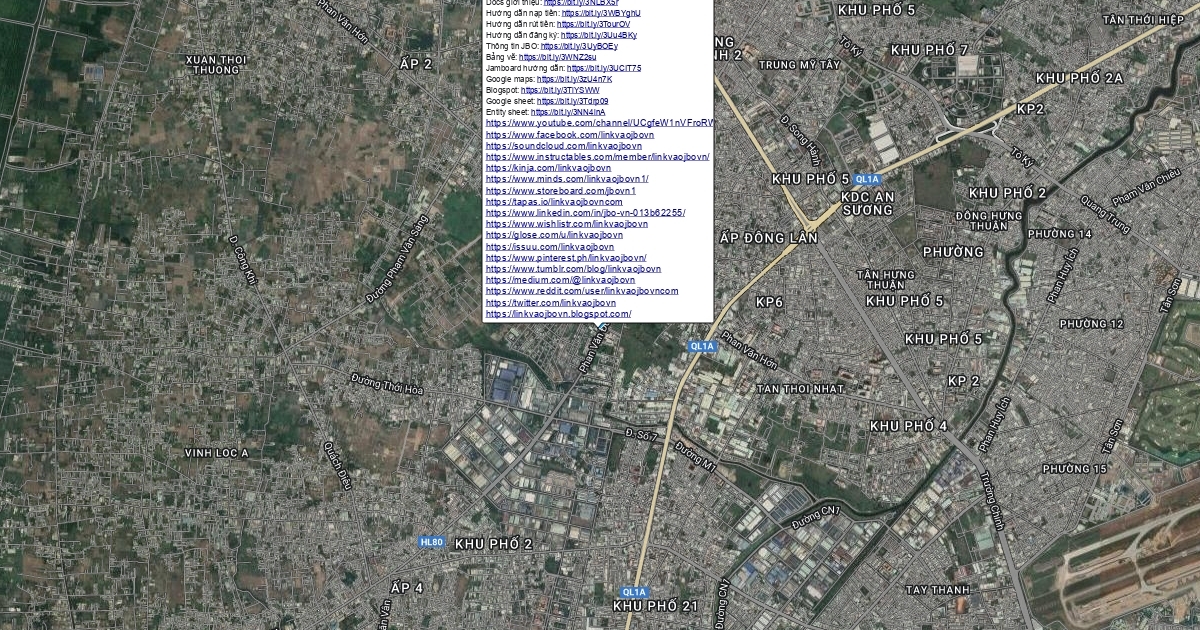Click the KHU PHỐ 21 label
The width and height of the screenshot is (1200, 630).
click(655, 607)
